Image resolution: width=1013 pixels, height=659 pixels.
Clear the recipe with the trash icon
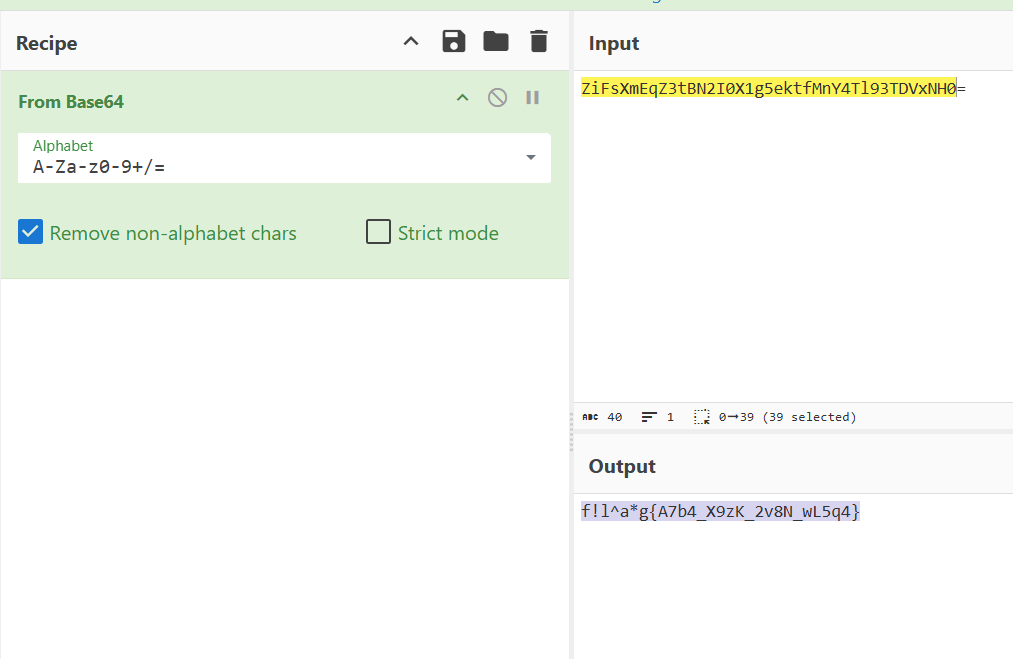tap(539, 41)
